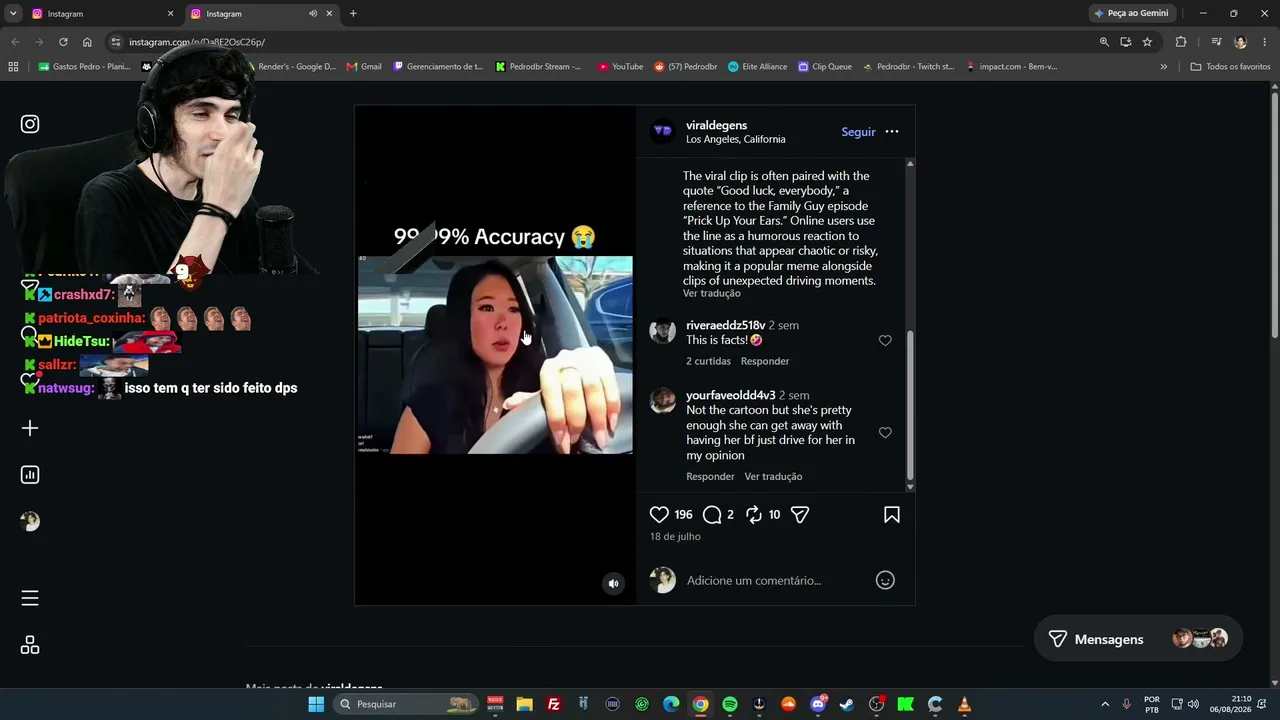Click Ver tradução under the post caption
This screenshot has width=1280, height=720.
pos(712,294)
